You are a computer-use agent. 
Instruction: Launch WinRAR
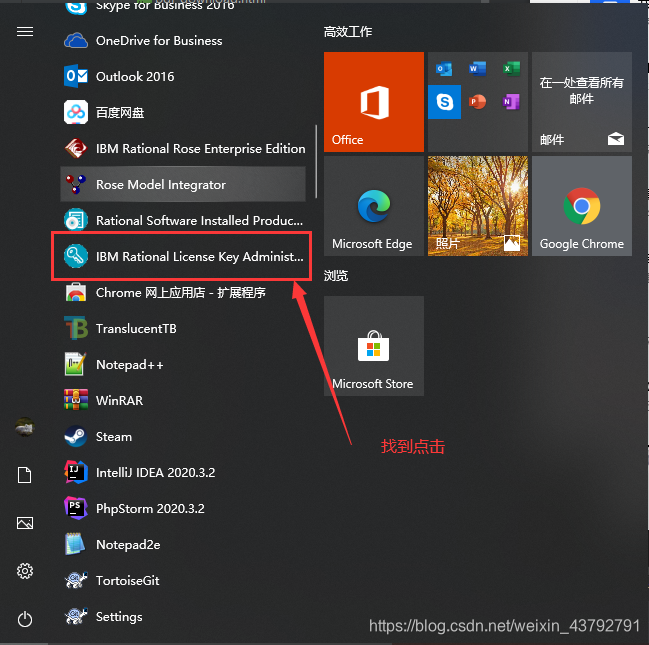pyautogui.click(x=183, y=400)
